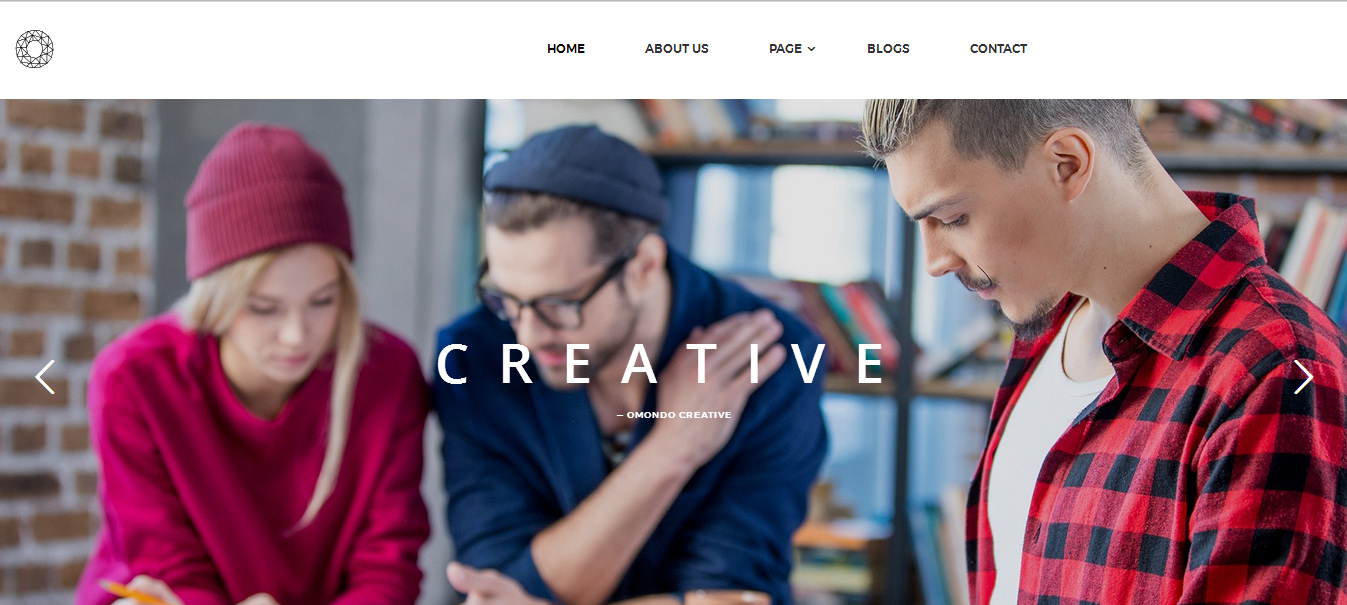Viewport: 1347px width, 605px height.
Task: Go to the BLOGS section
Action: (888, 49)
